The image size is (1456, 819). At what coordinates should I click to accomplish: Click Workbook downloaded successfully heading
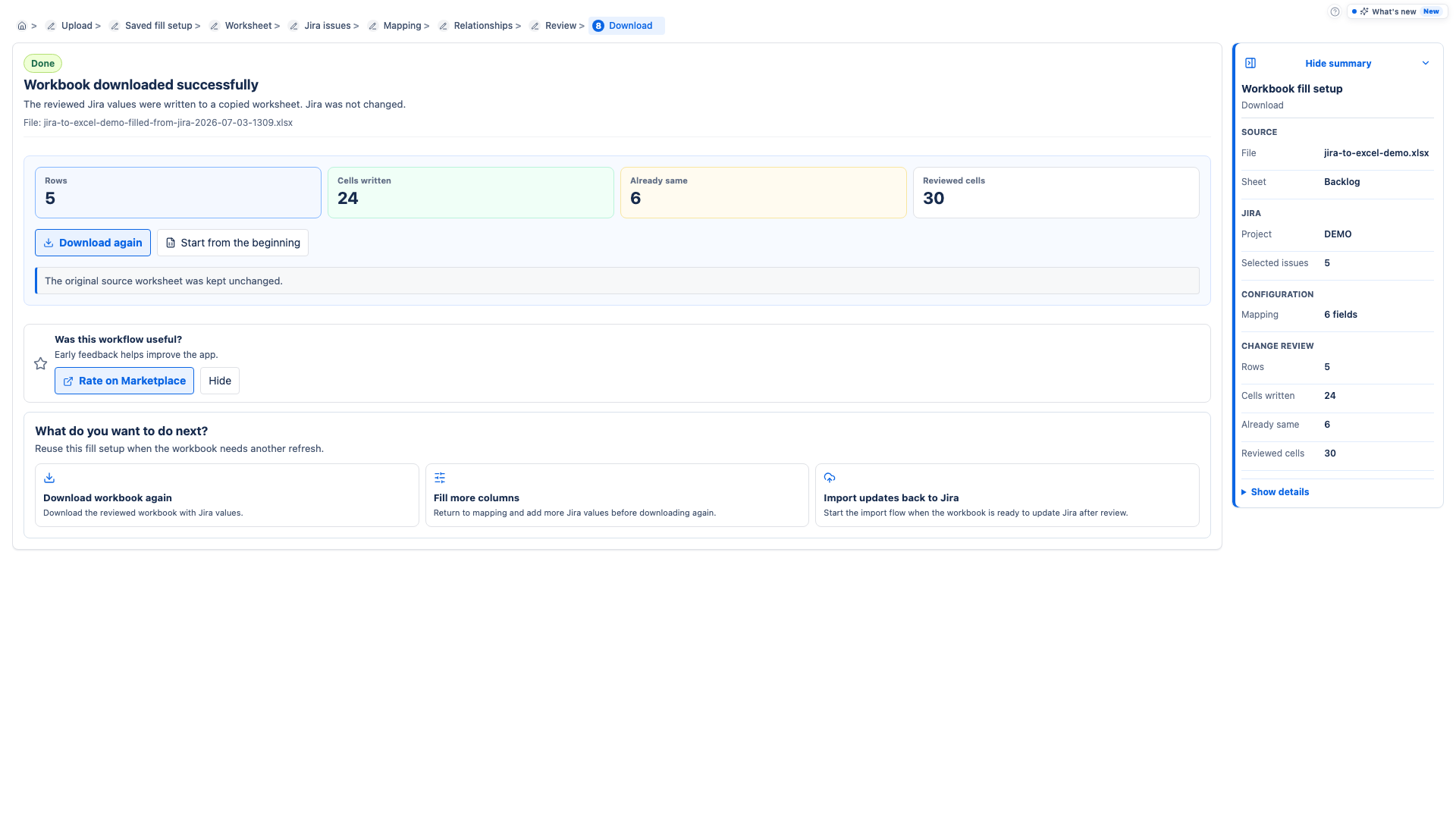141,85
